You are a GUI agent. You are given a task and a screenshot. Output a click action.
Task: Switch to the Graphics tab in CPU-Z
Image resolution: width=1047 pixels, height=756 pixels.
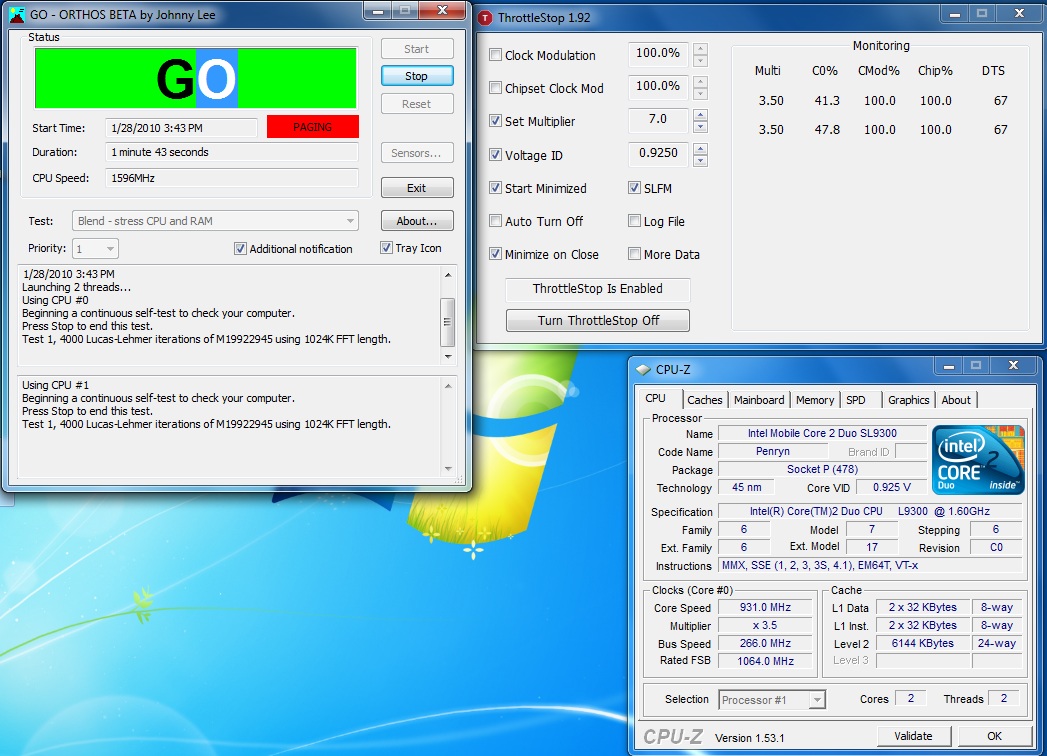908,400
